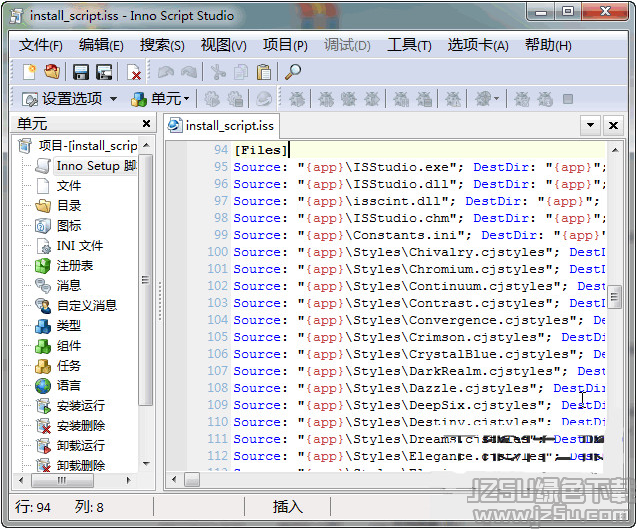
Task: Open the 工具(T) menu
Action: pos(409,45)
